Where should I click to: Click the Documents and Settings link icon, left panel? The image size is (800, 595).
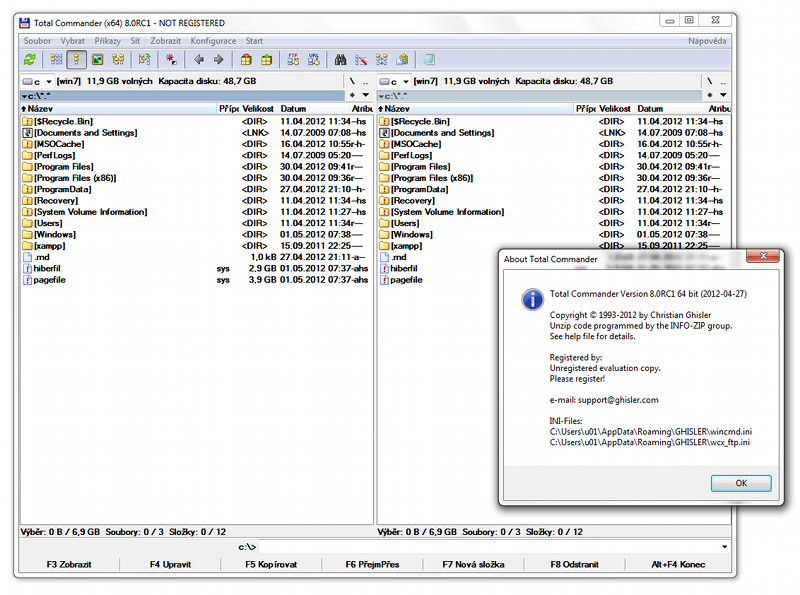pyautogui.click(x=27, y=133)
